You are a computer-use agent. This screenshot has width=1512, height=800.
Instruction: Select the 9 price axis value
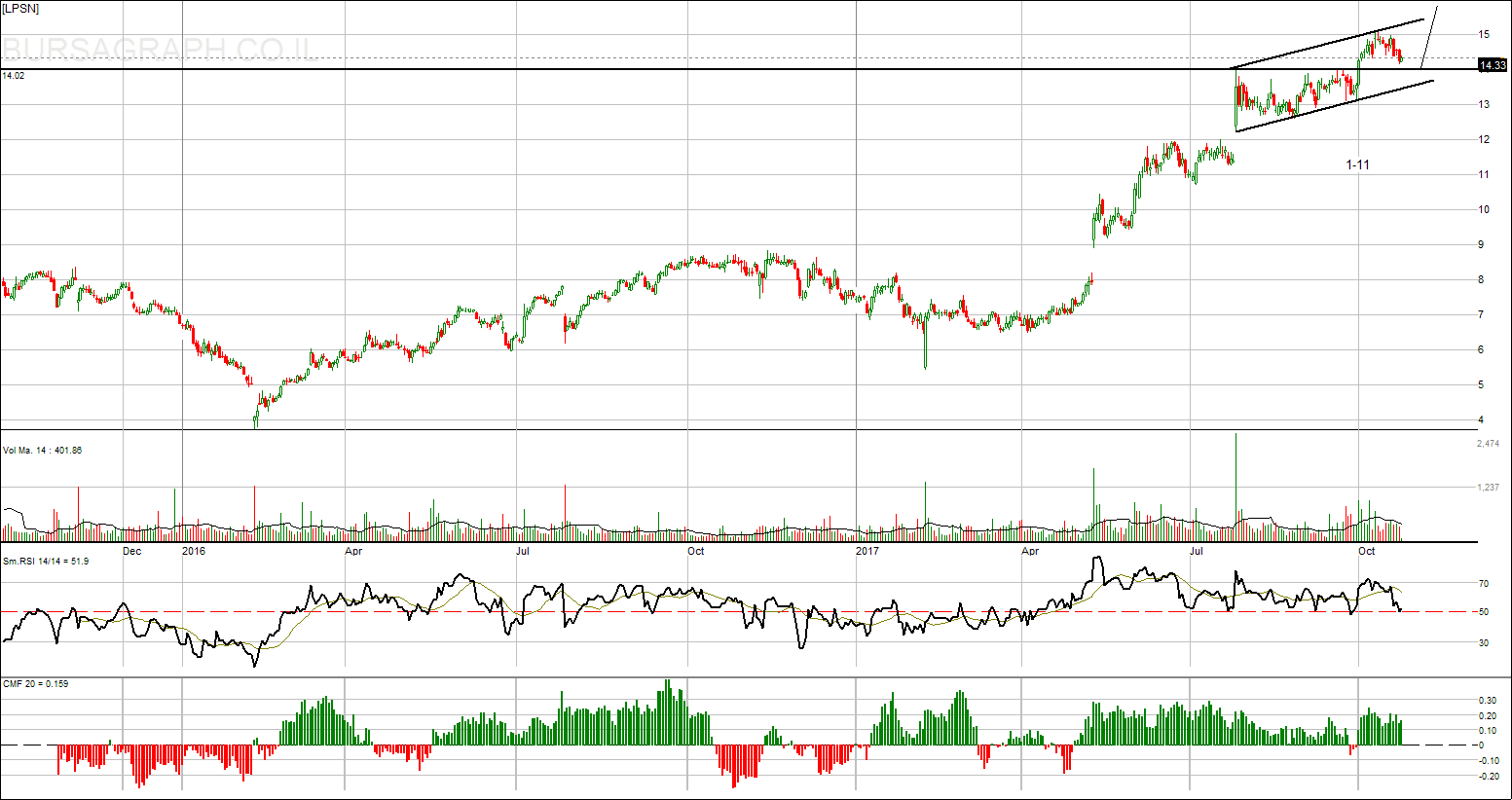1481,244
